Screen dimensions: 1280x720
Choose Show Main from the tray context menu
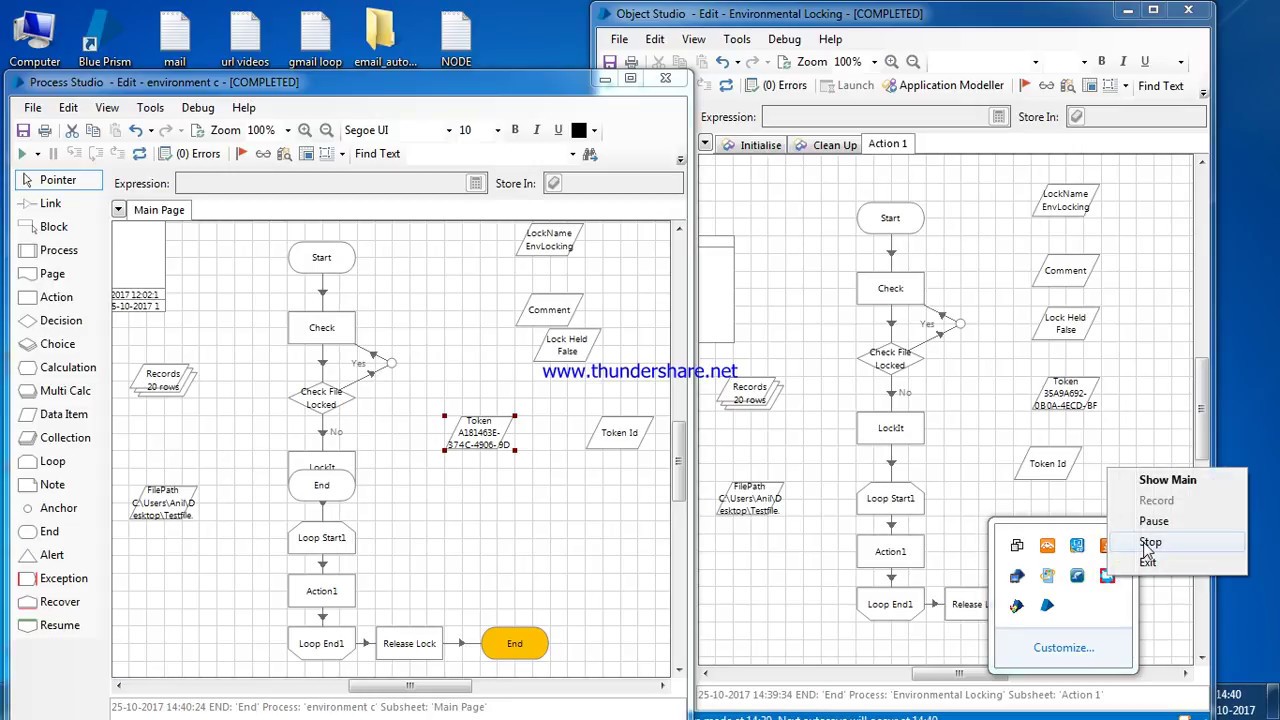[1167, 480]
